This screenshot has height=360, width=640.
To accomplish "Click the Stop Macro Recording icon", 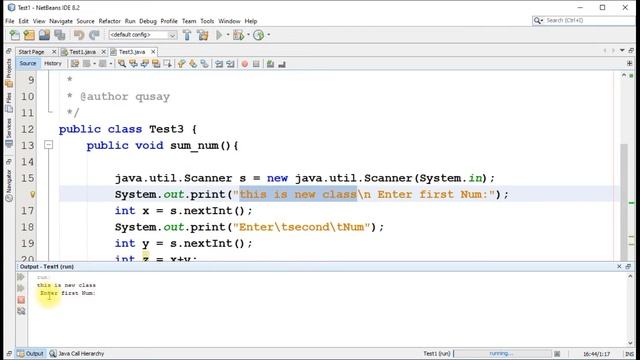I will (256, 64).
